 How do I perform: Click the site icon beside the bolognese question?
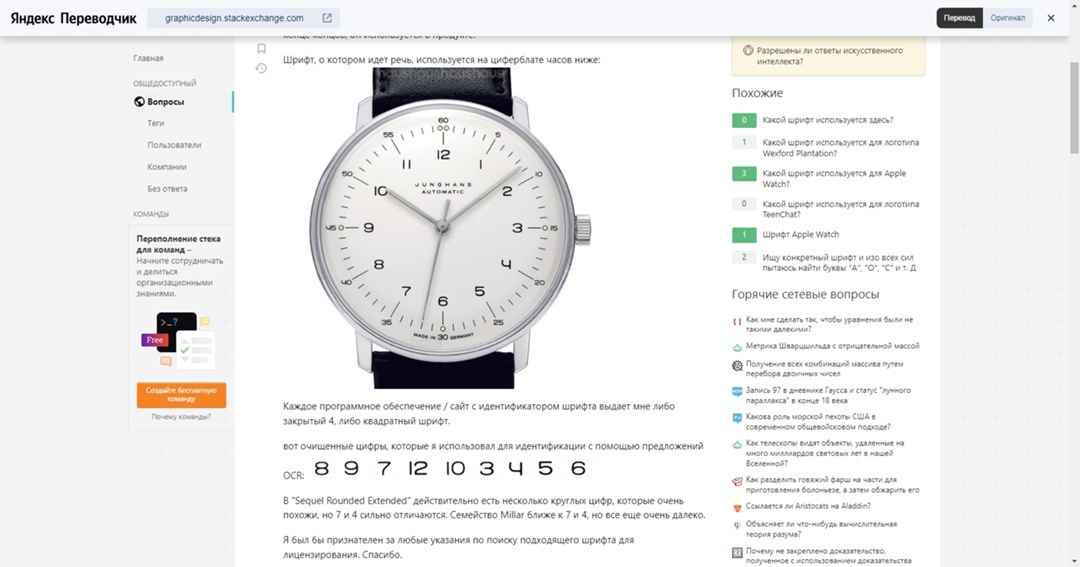click(737, 481)
